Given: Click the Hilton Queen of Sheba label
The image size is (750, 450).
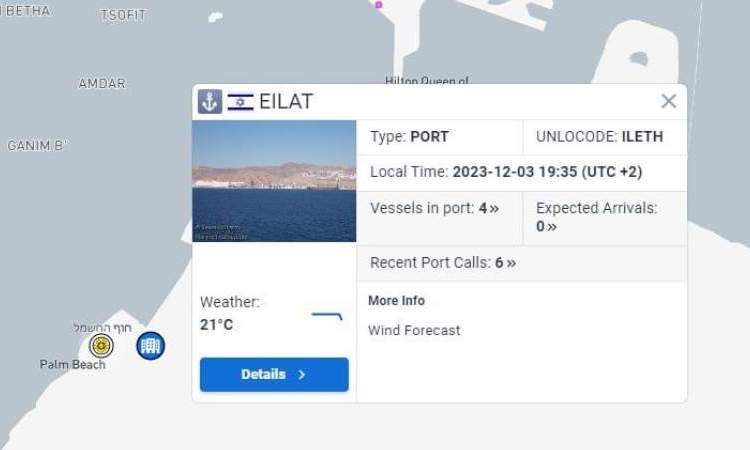Looking at the screenshot, I should 427,80.
